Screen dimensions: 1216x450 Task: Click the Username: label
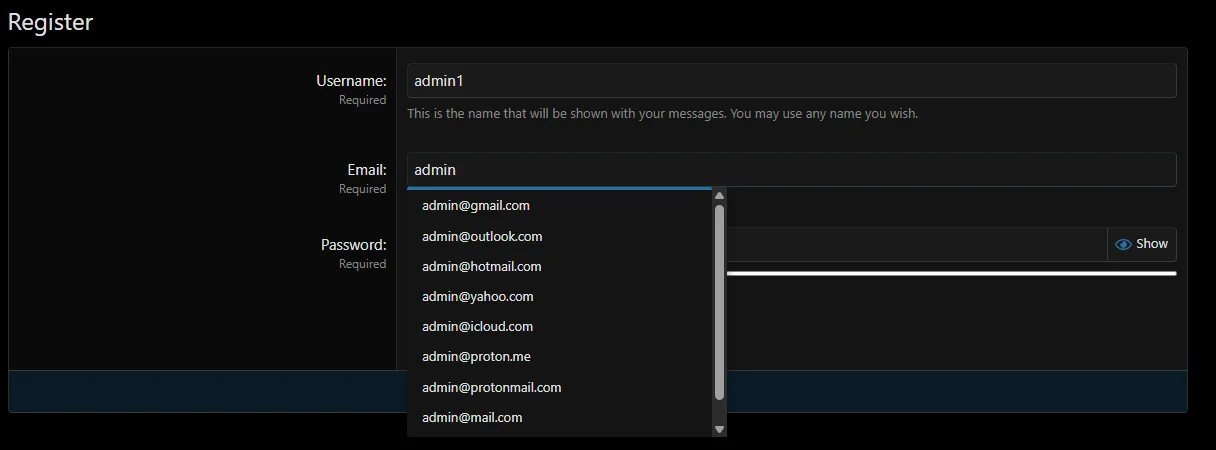tap(351, 81)
